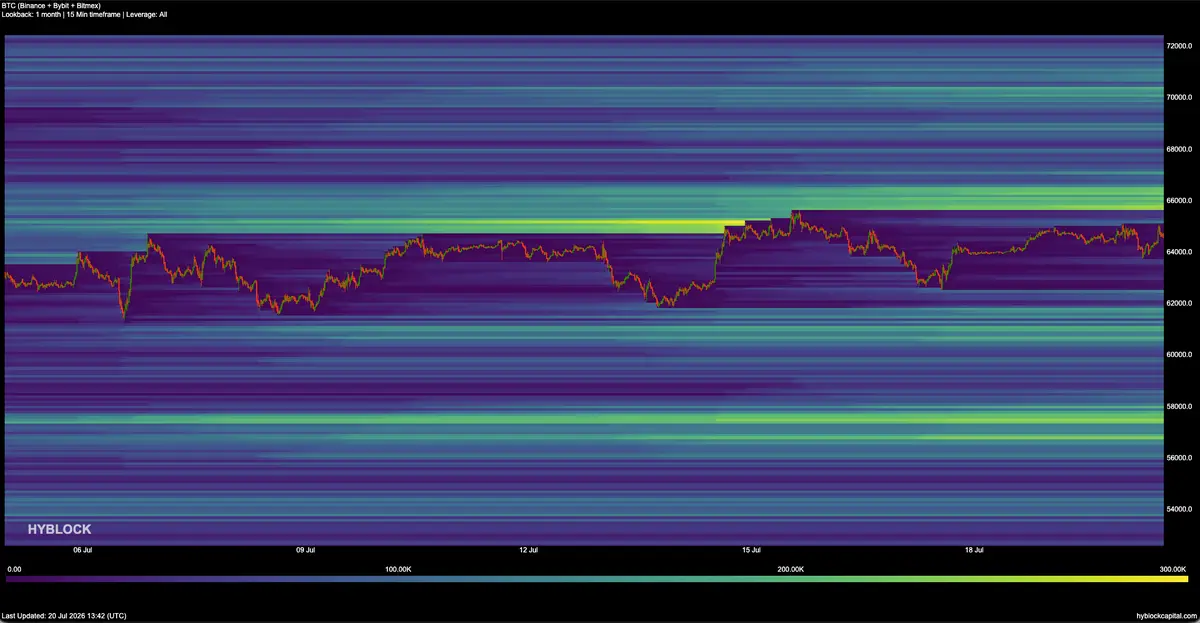Click the 12 Jul date marker
1200x623 pixels.
click(529, 550)
